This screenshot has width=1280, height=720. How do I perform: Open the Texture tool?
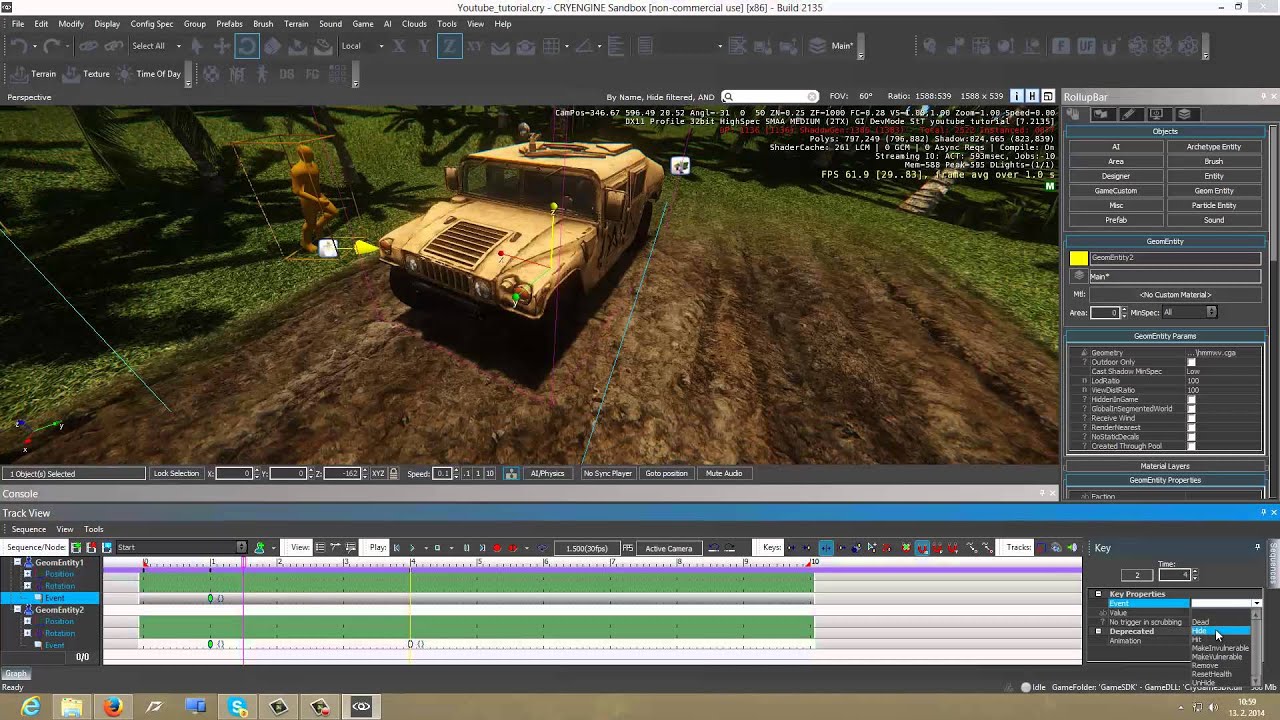[87, 74]
